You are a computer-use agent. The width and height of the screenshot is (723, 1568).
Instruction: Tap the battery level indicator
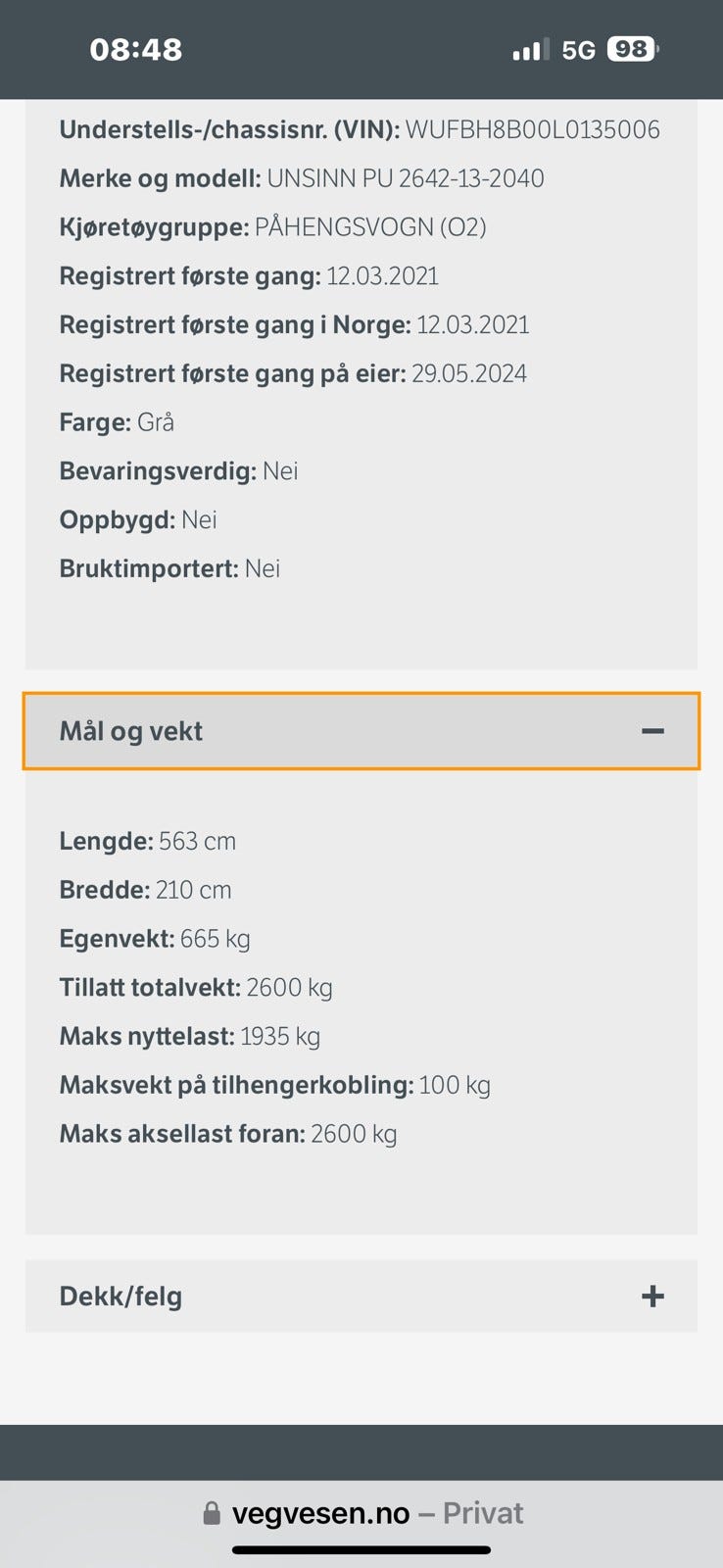[x=632, y=49]
